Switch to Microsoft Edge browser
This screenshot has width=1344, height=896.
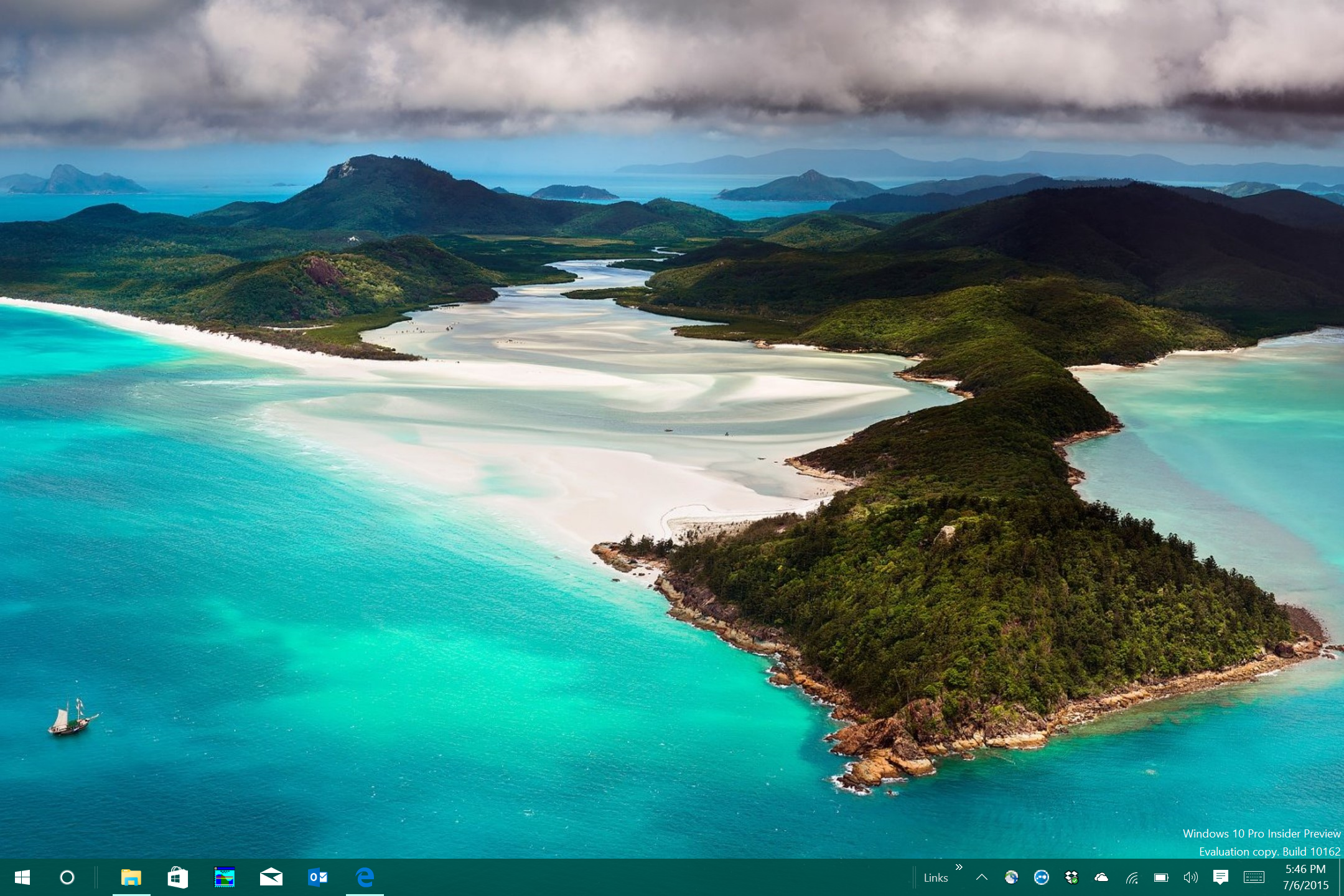tap(365, 877)
